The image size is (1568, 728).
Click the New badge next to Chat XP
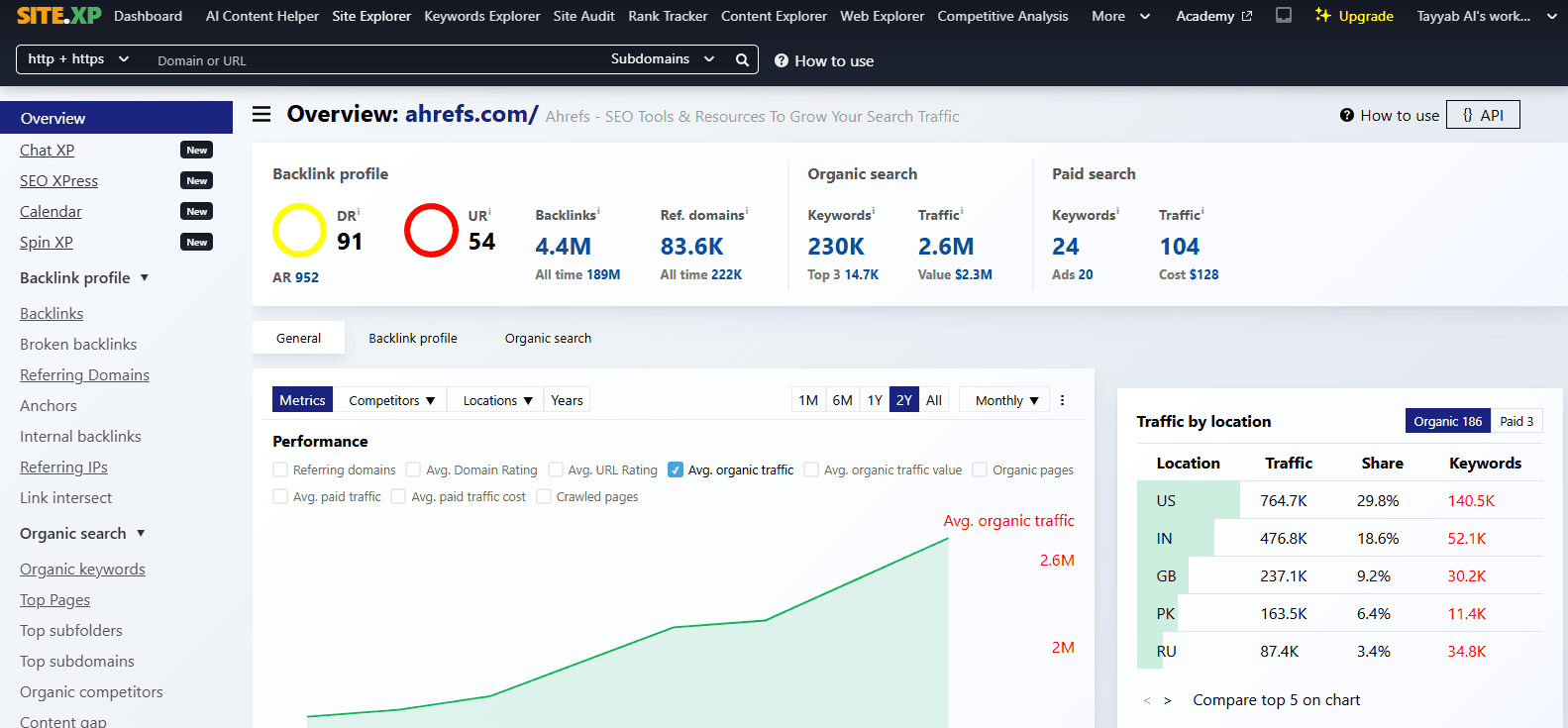point(197,150)
